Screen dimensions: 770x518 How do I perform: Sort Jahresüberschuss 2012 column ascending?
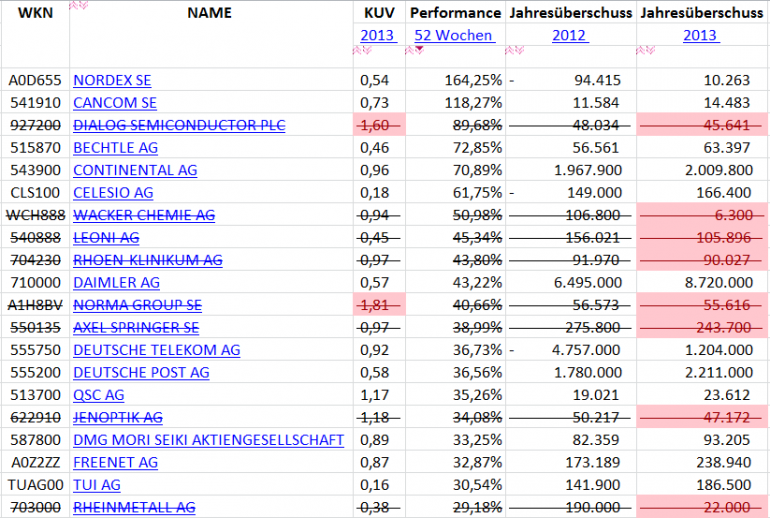510,50
